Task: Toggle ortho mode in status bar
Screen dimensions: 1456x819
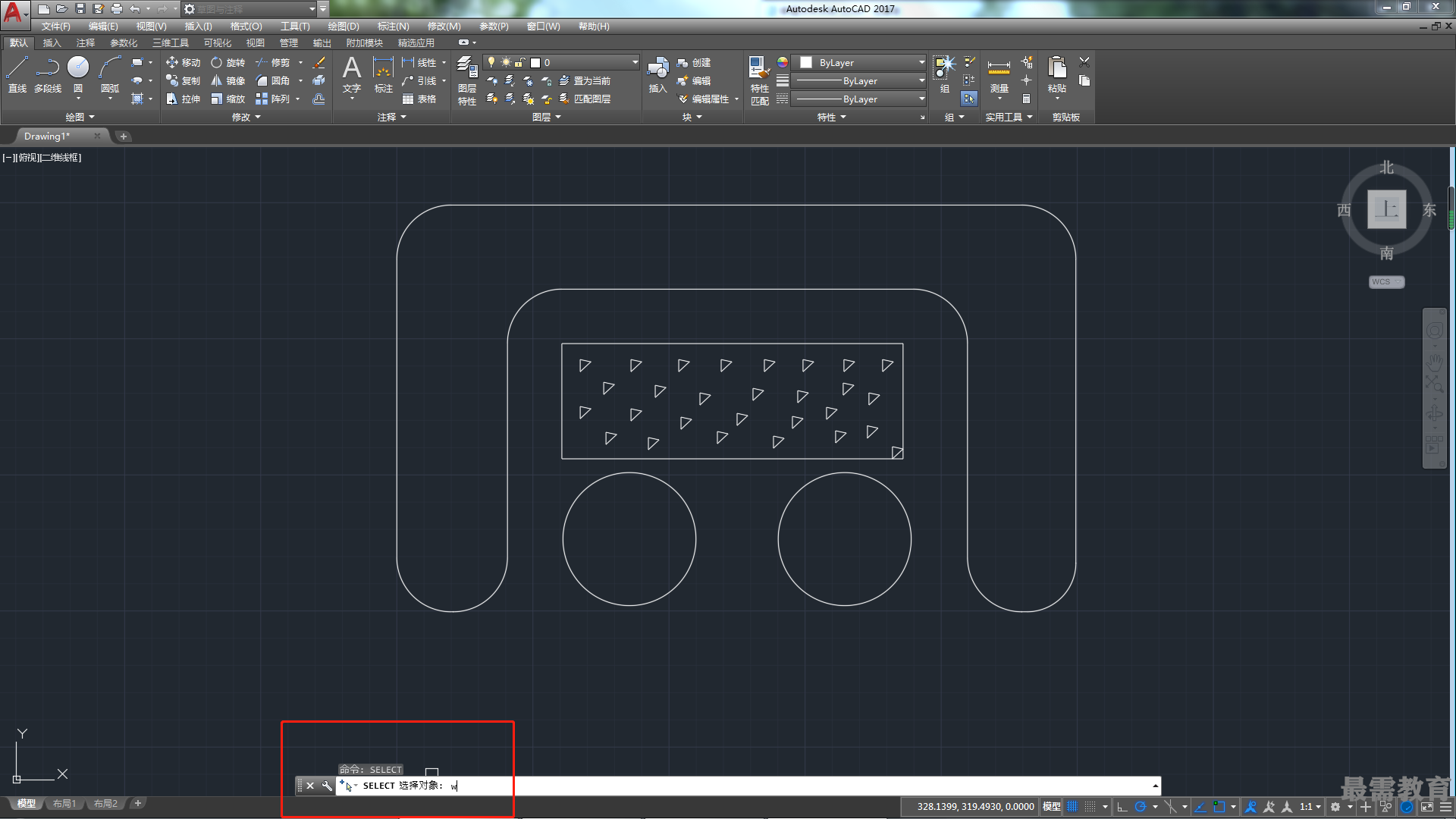Action: point(1122,807)
